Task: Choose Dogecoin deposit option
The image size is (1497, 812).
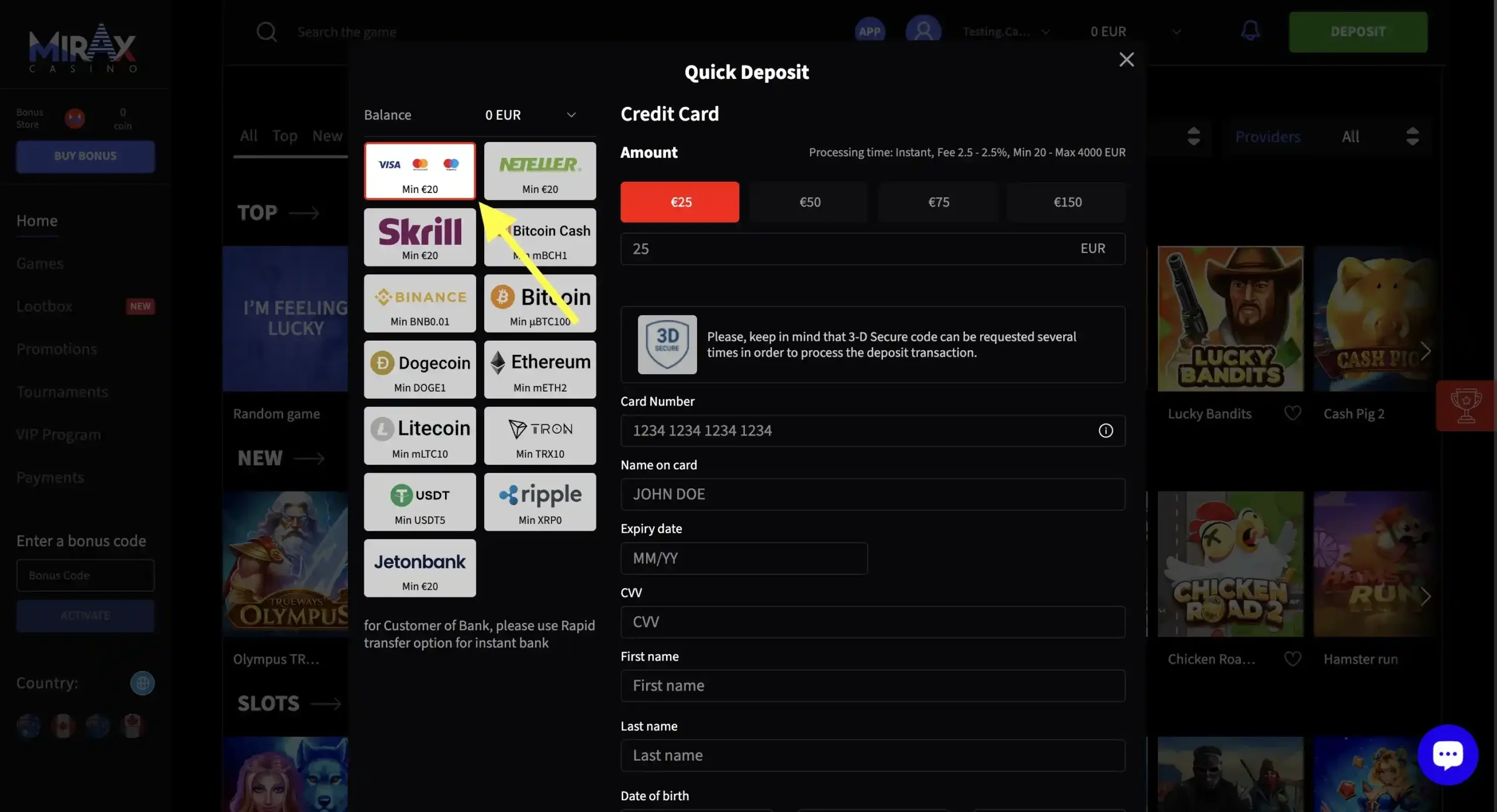Action: 420,369
